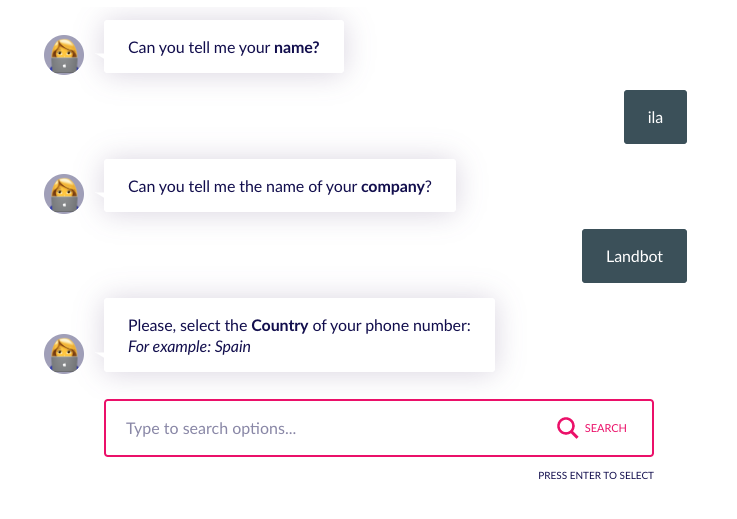This screenshot has height=519, width=737.
Task: Focus the 'Type to search options...' field
Action: point(379,428)
